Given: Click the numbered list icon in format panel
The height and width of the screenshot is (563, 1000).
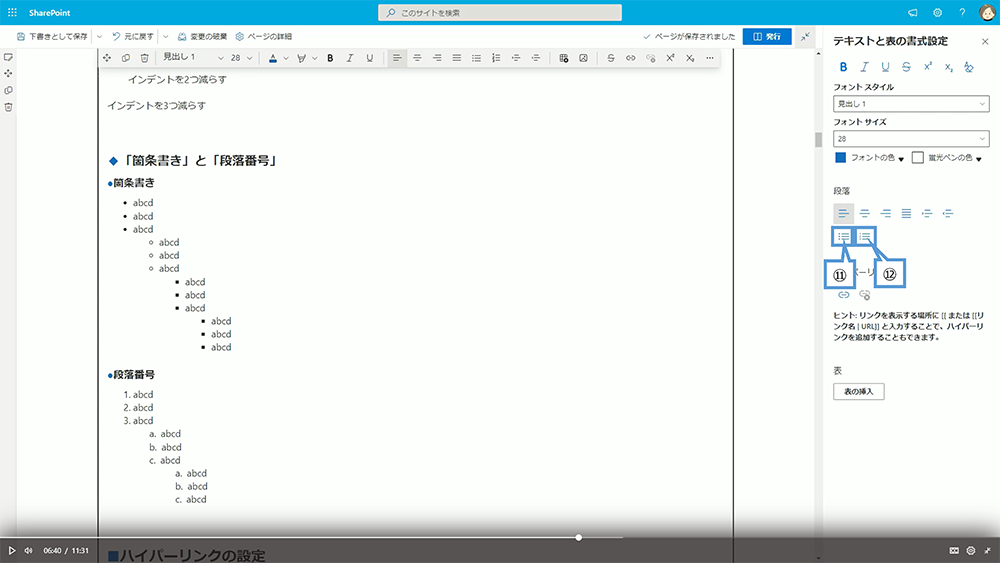Looking at the screenshot, I should (865, 237).
